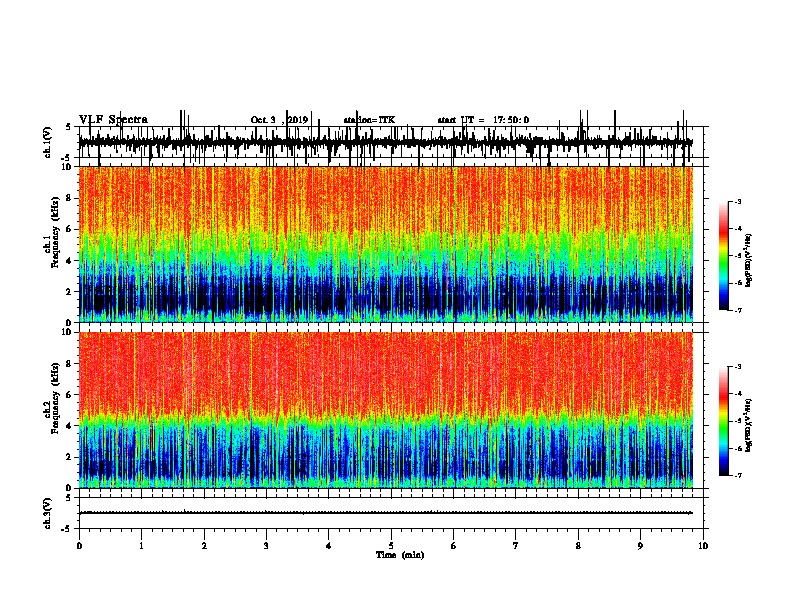The width and height of the screenshot is (792, 612).
Task: Click the "10" kHz tick of ch.1 spectrogram
Action: pos(67,167)
